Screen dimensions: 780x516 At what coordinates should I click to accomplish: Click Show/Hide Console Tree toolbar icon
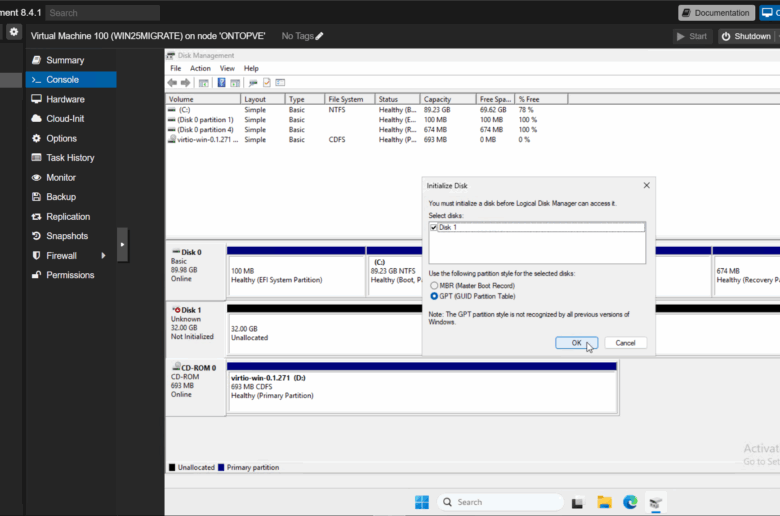[x=203, y=83]
